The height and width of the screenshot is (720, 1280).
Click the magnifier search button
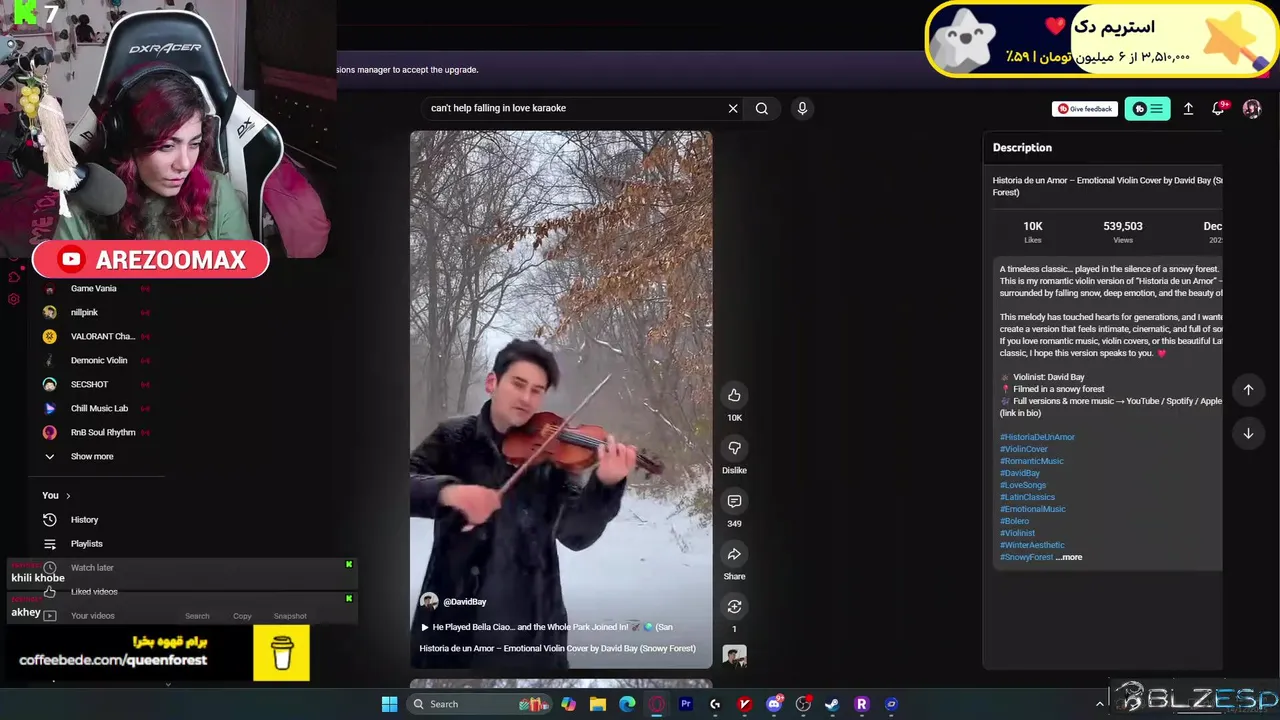(x=762, y=108)
